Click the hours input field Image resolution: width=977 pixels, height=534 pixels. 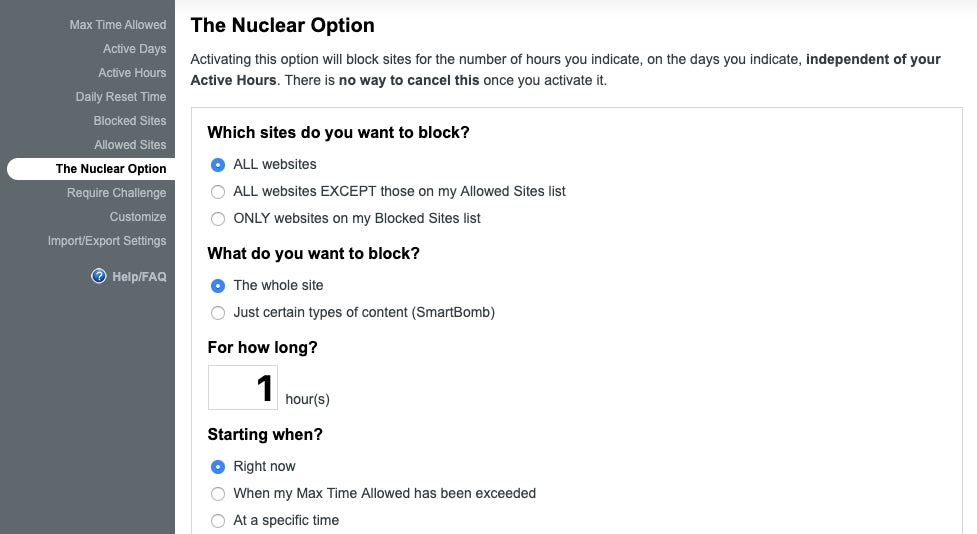pyautogui.click(x=243, y=387)
